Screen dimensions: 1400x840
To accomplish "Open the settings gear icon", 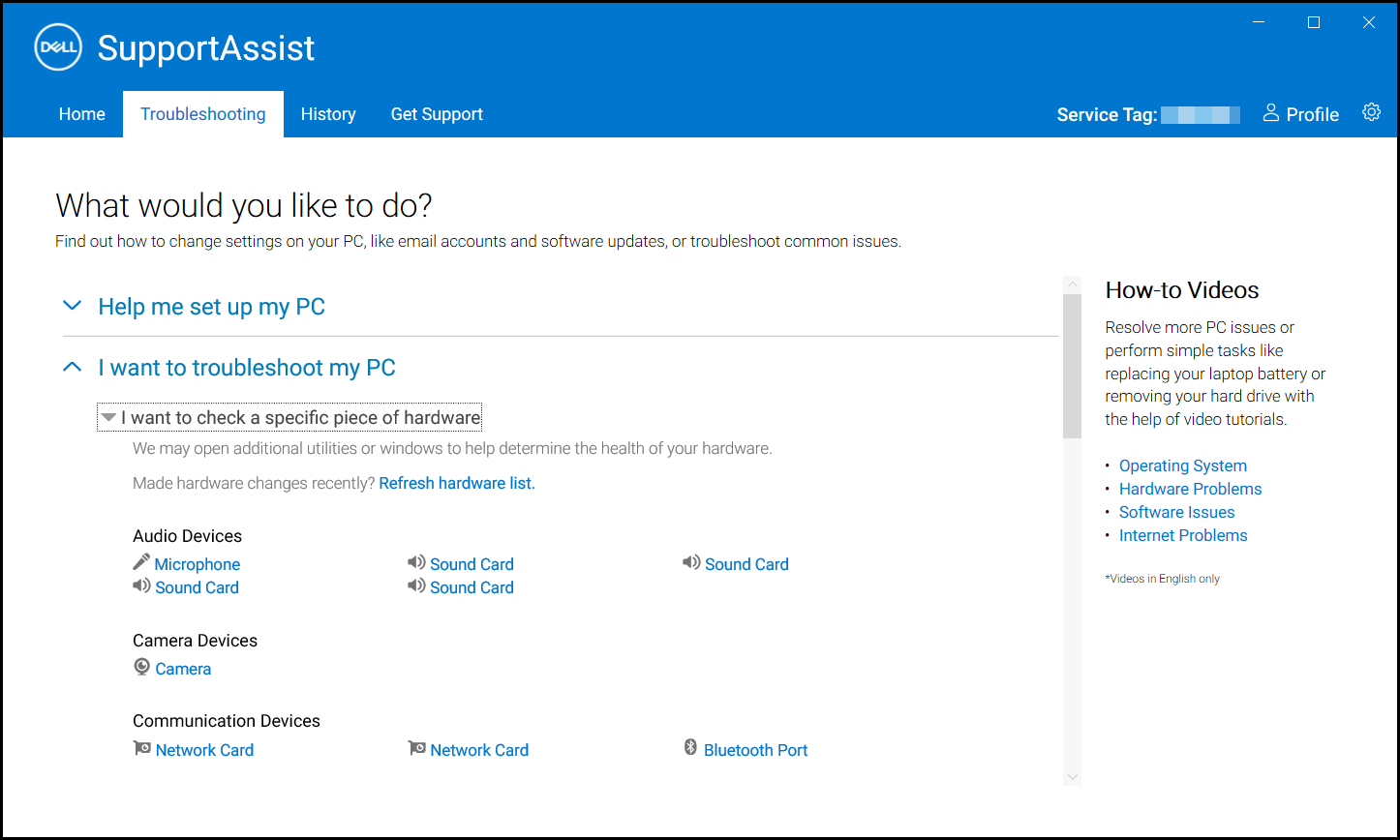I will click(x=1372, y=112).
